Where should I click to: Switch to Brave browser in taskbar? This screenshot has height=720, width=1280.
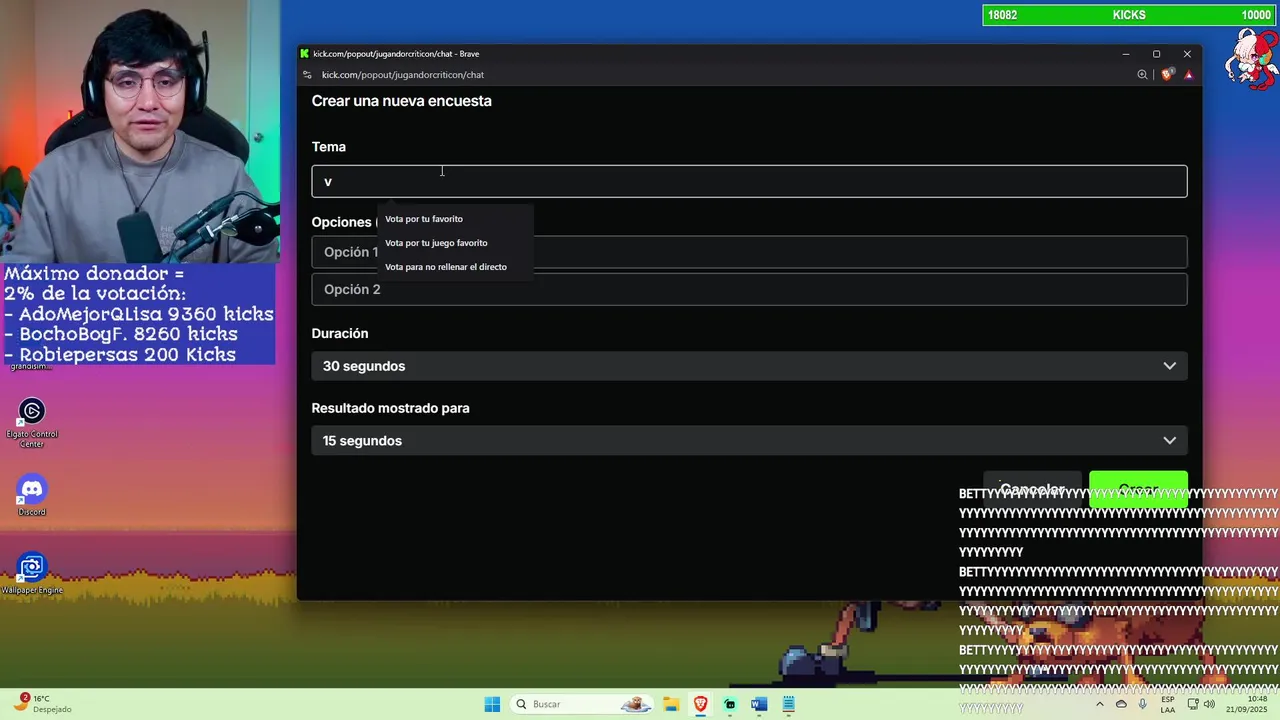point(701,704)
